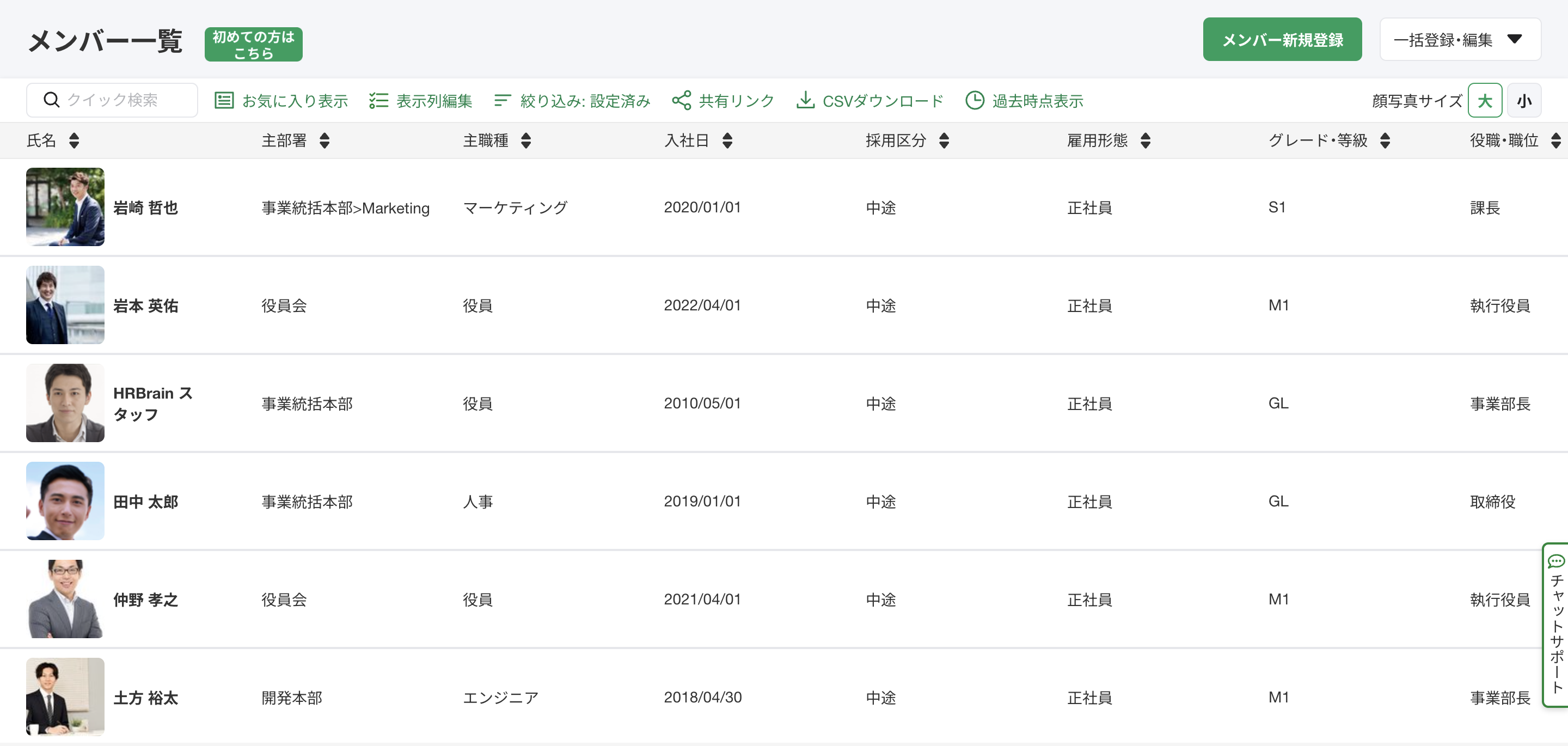Sort by 採用区分 column arrows

944,140
